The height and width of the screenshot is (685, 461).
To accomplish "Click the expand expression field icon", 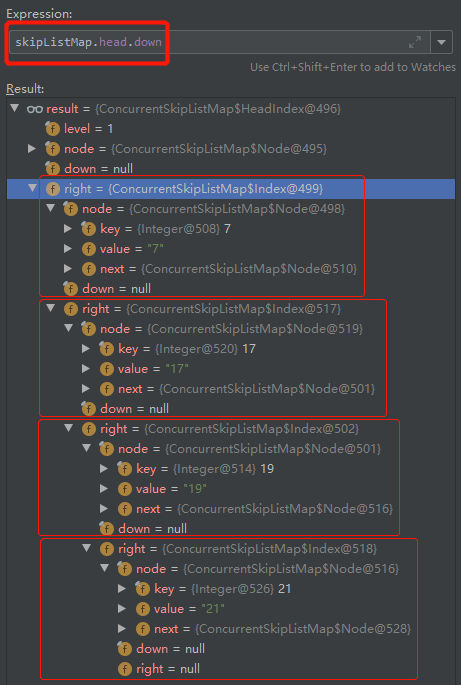I will (415, 42).
